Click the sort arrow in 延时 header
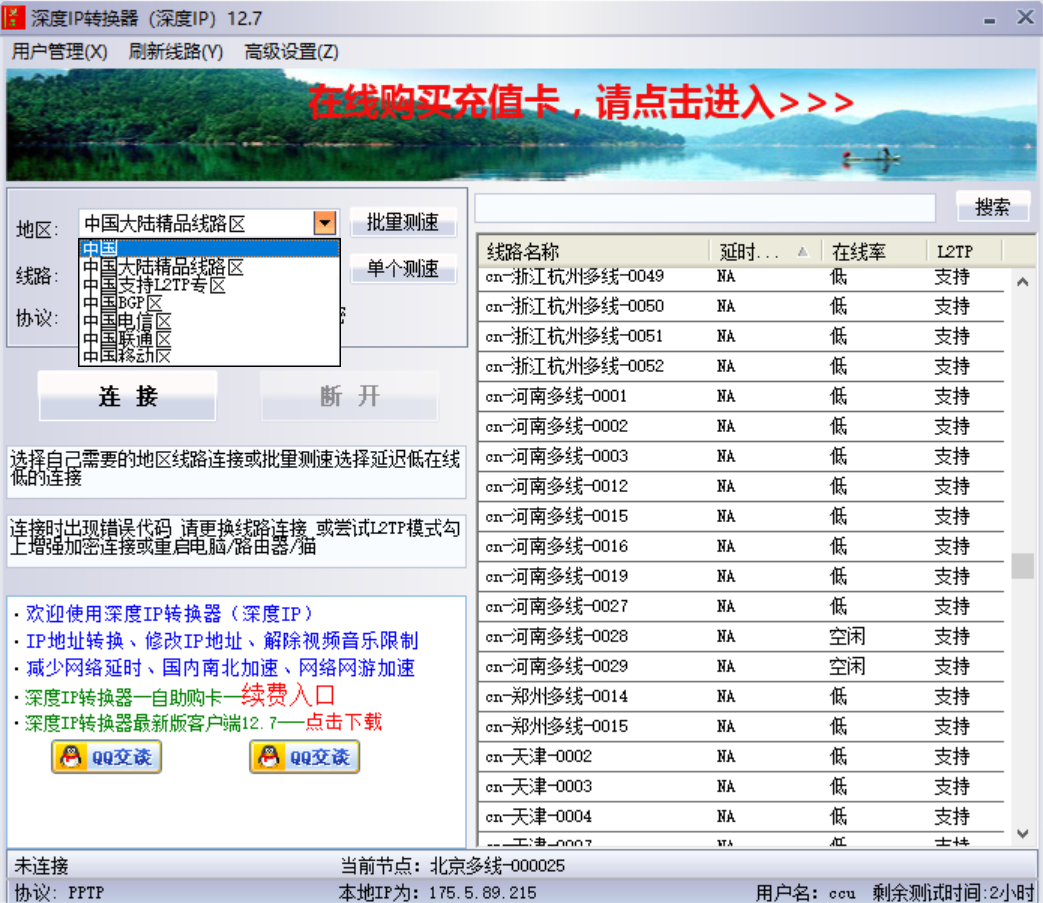Image resolution: width=1043 pixels, height=903 pixels. tap(803, 251)
